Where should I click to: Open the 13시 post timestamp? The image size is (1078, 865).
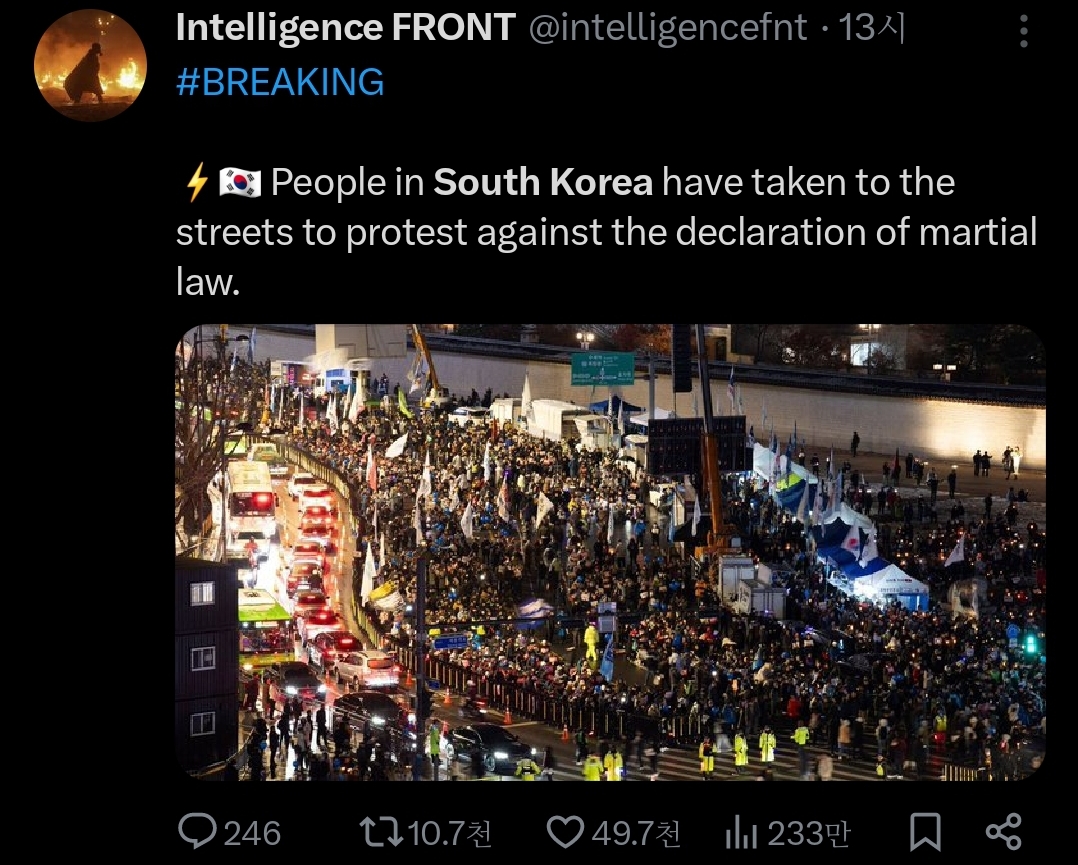click(872, 28)
